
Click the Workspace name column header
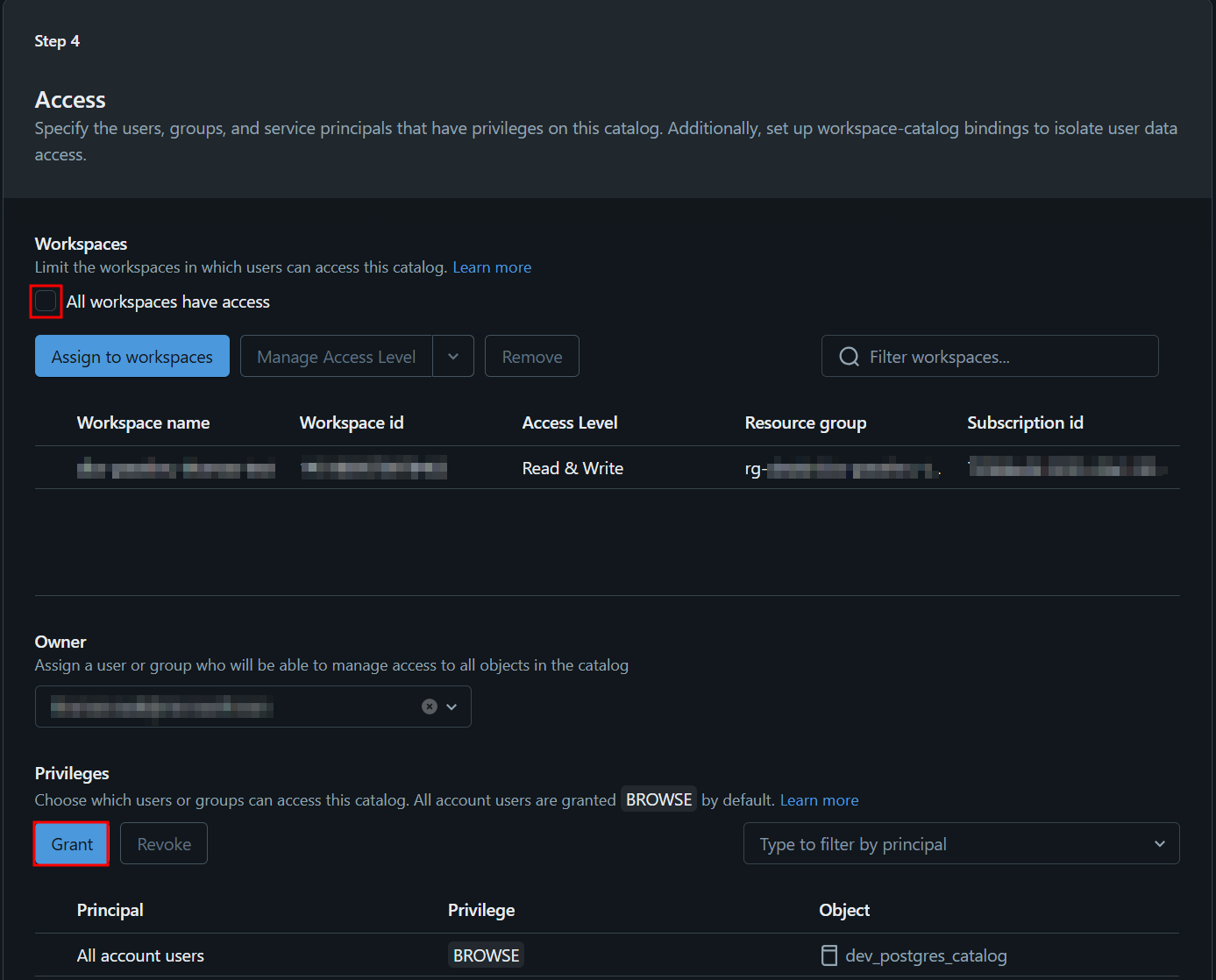[143, 423]
